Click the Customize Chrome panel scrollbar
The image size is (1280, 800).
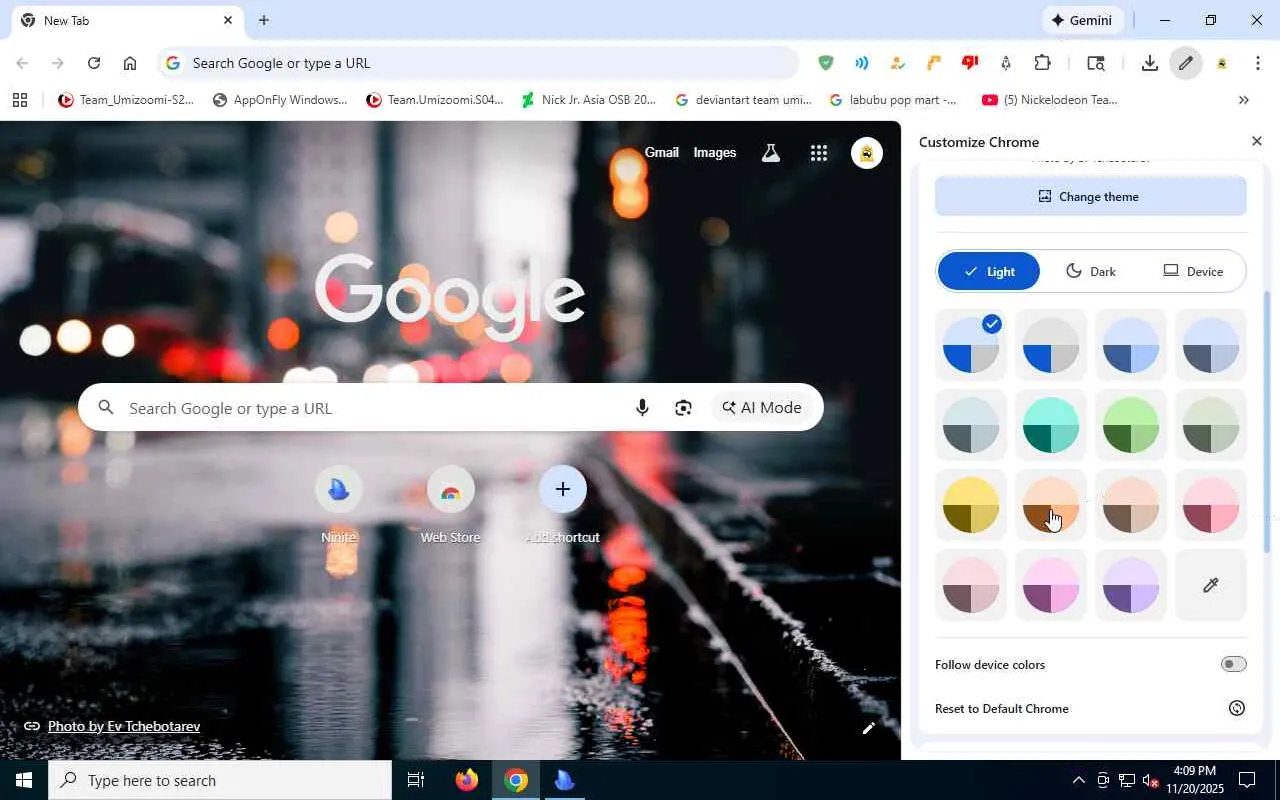[1268, 424]
